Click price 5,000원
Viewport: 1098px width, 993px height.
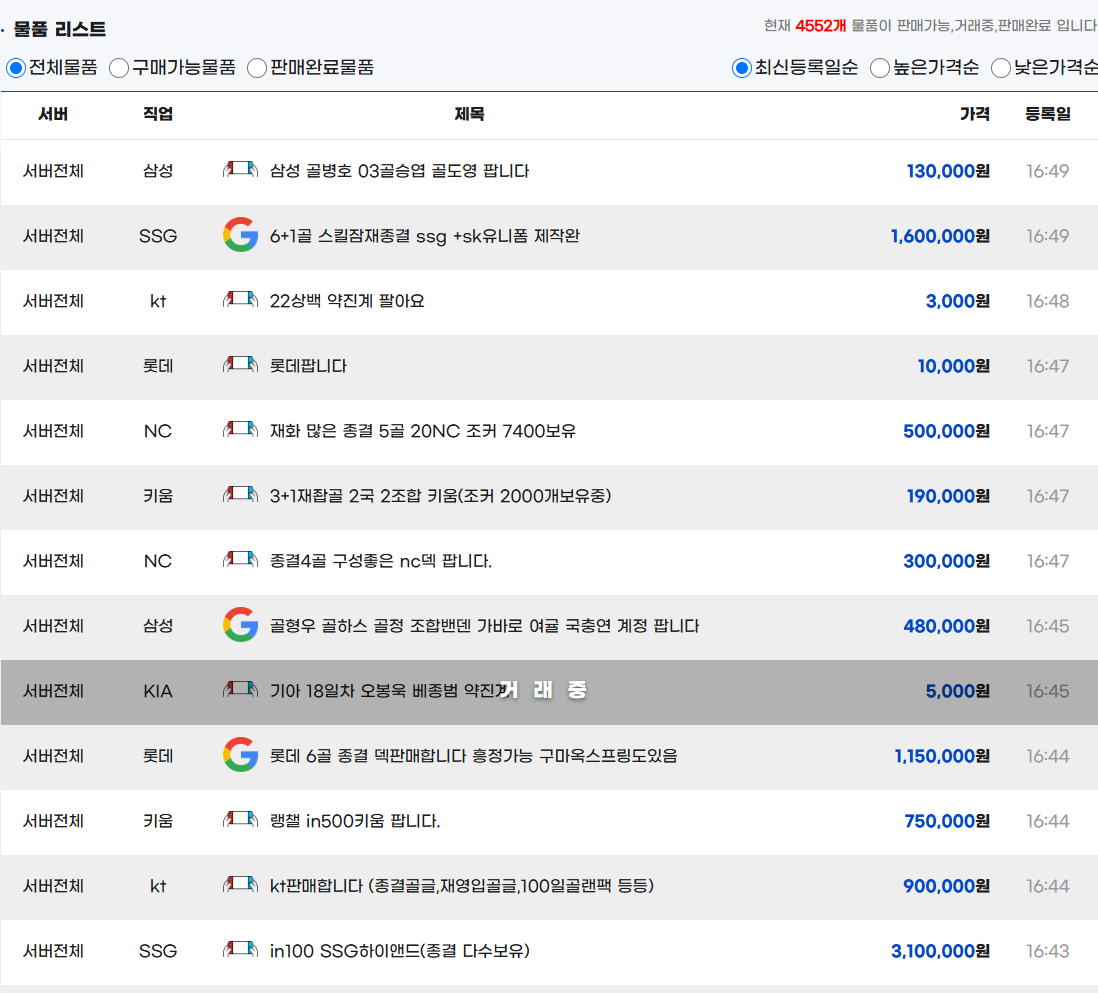pyautogui.click(x=958, y=691)
